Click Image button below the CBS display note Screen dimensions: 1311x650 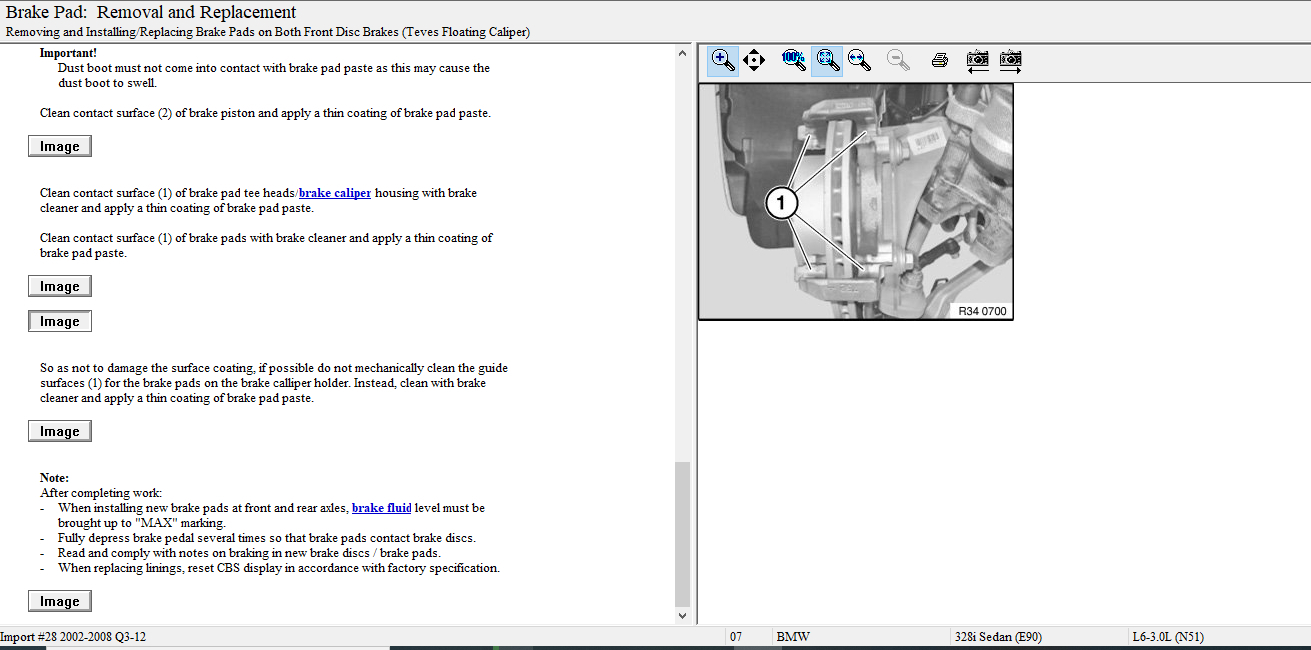coord(60,601)
